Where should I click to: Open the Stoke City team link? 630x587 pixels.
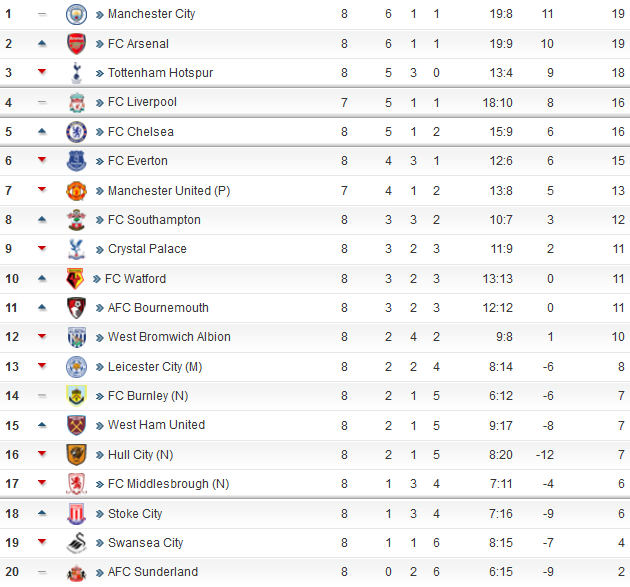tap(135, 514)
